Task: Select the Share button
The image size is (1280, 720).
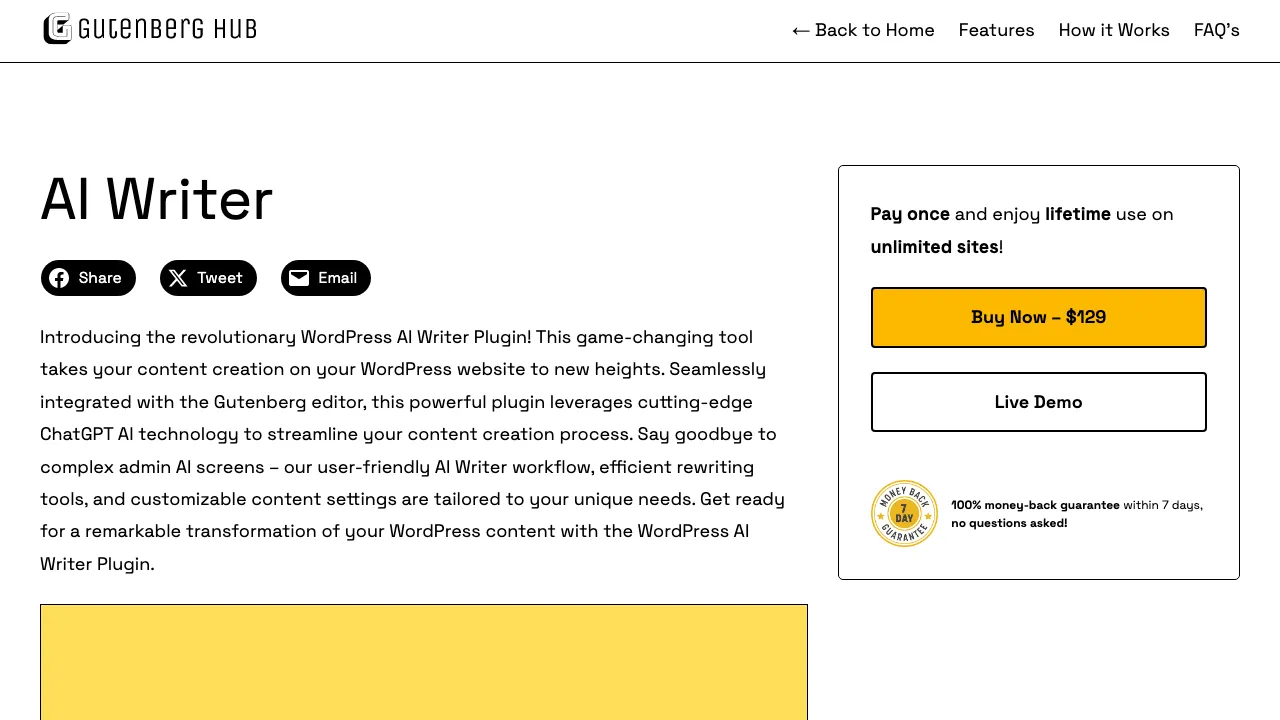Action: click(88, 278)
